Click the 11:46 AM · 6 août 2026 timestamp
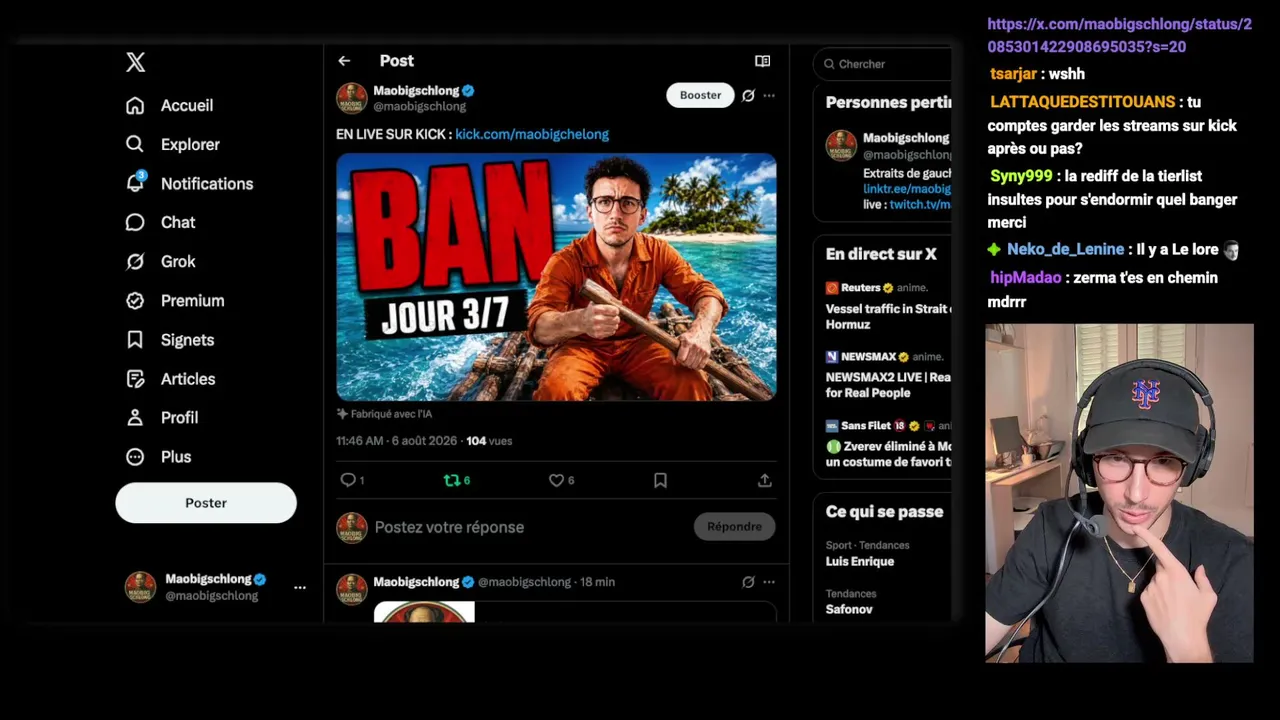Viewport: 1280px width, 720px height. (397, 441)
